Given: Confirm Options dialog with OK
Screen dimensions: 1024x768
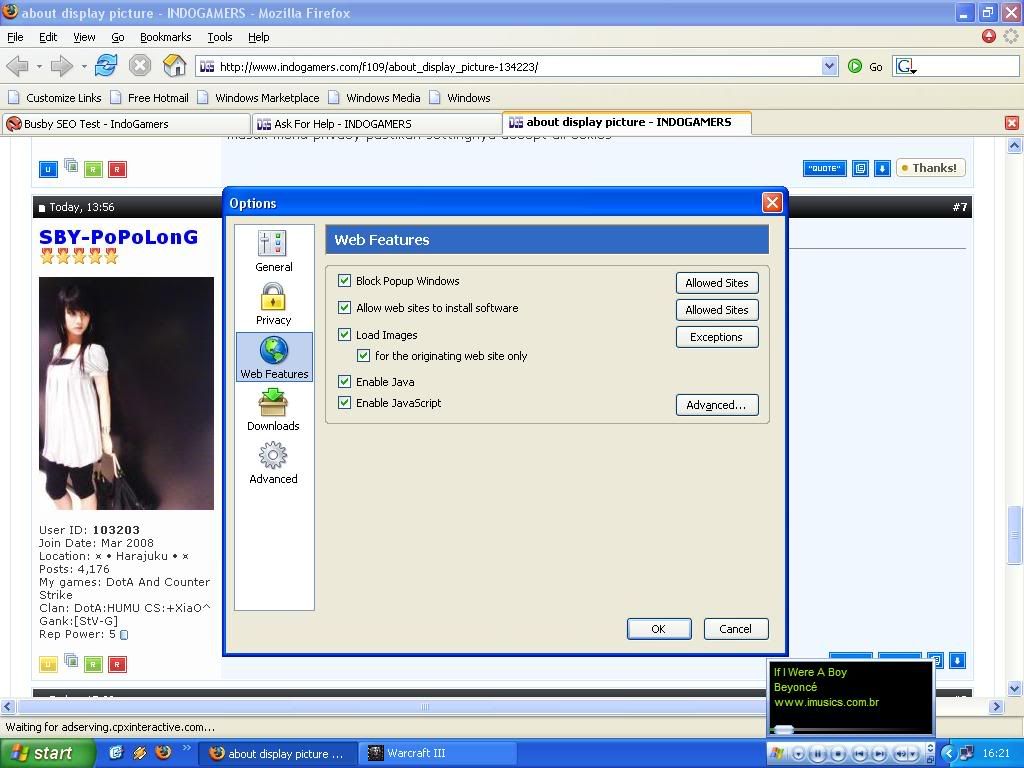Looking at the screenshot, I should [658, 629].
